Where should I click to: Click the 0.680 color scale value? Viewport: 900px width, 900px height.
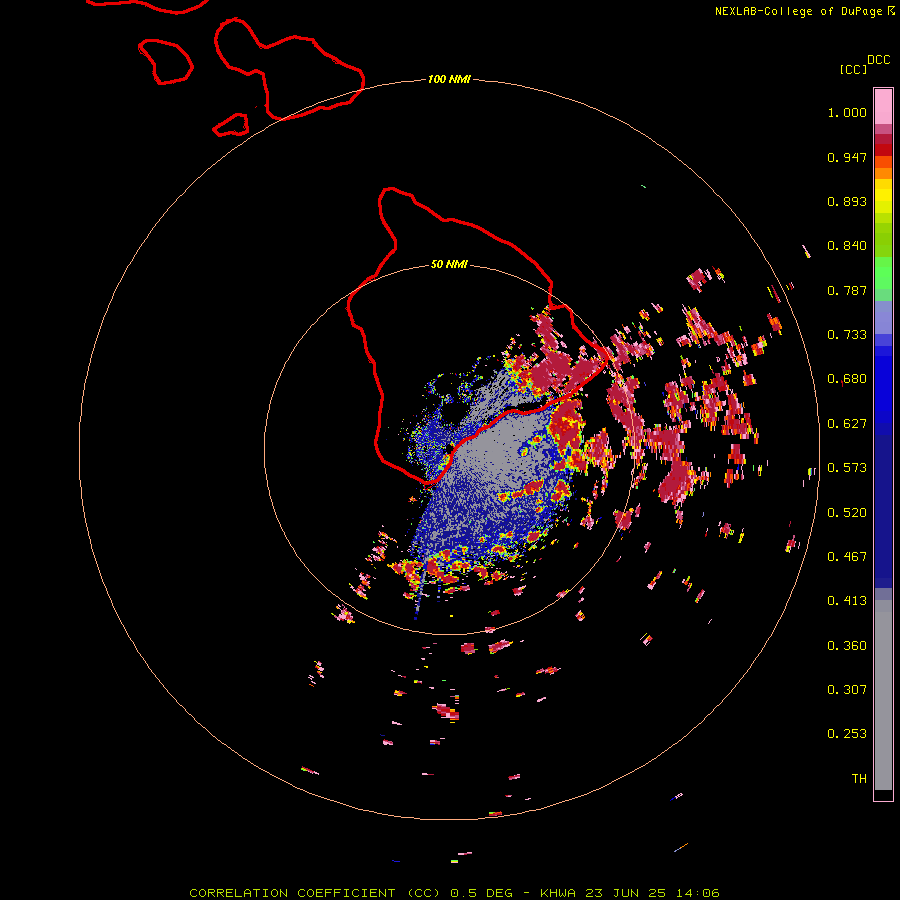[x=847, y=379]
